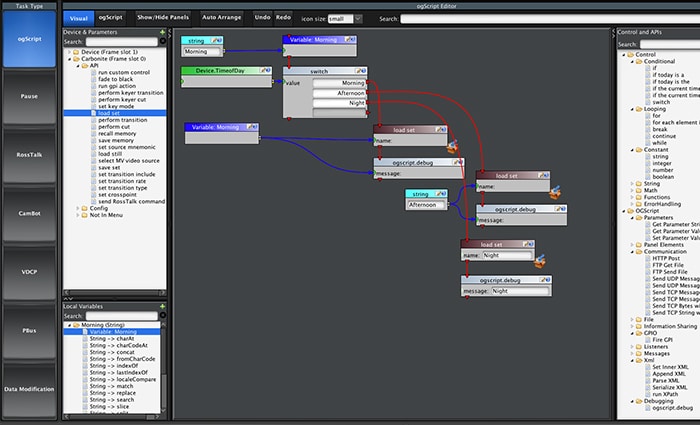700x425 pixels.
Task: Collapse the API folder in device tree
Action: click(78, 66)
